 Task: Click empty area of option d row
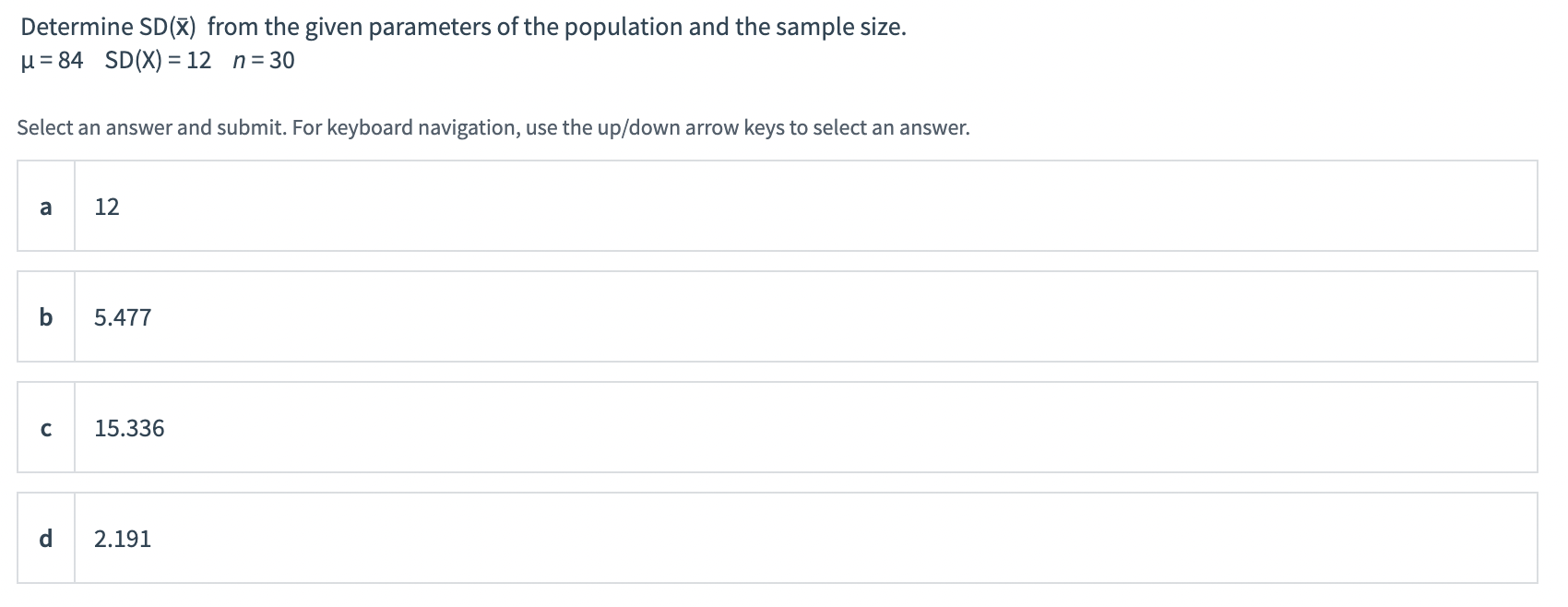(x=830, y=538)
